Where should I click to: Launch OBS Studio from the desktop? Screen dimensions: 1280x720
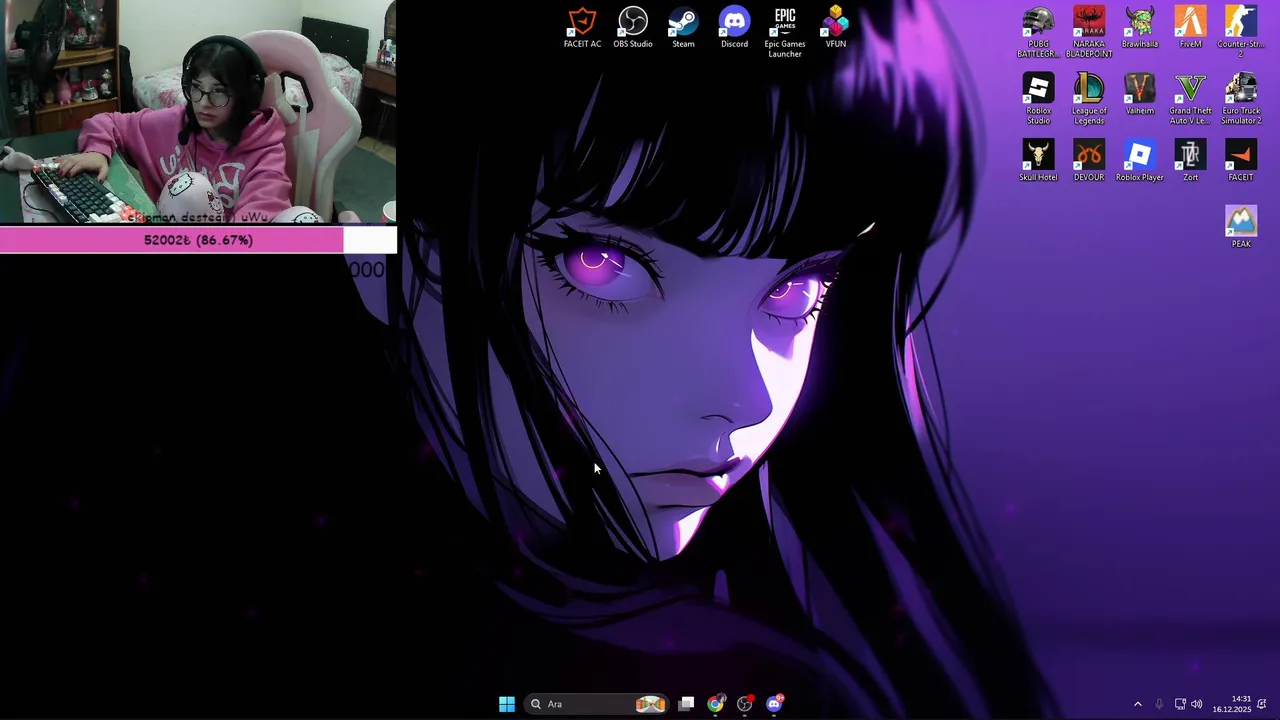633,28
